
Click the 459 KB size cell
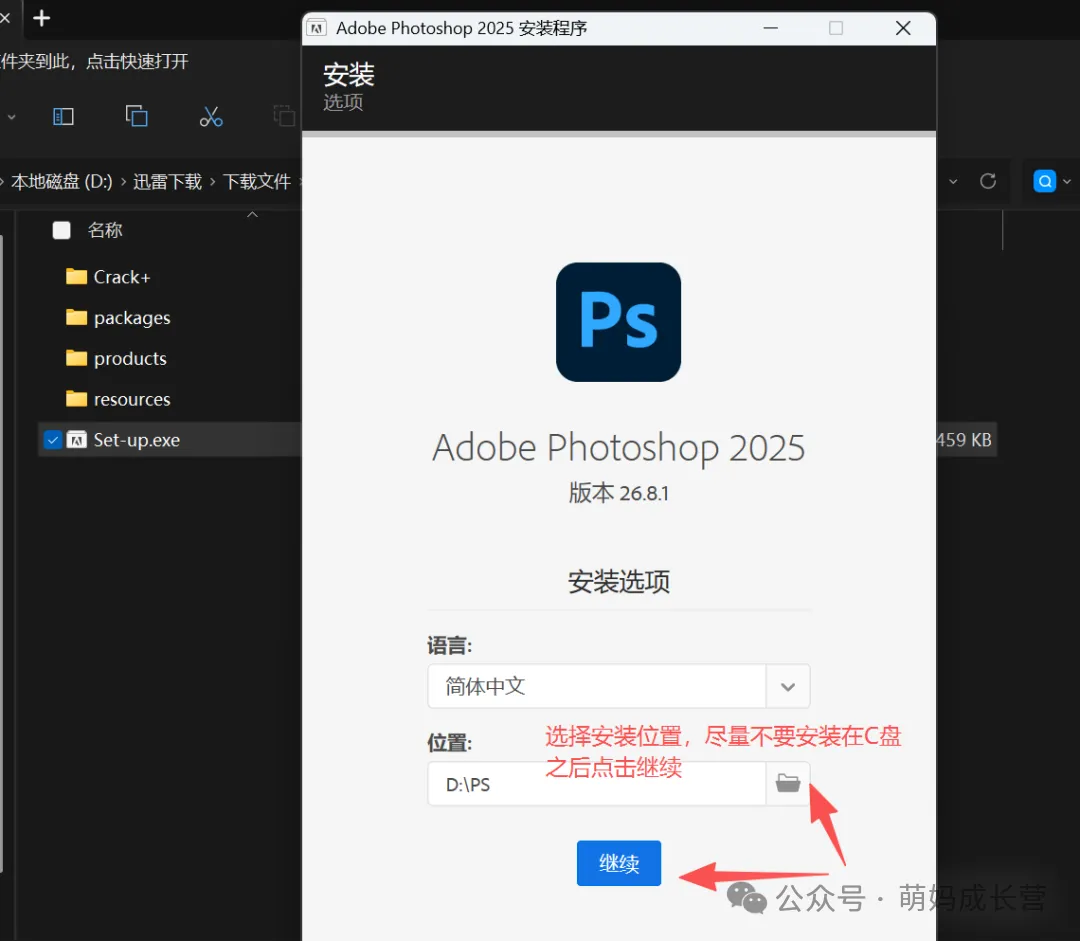(964, 440)
